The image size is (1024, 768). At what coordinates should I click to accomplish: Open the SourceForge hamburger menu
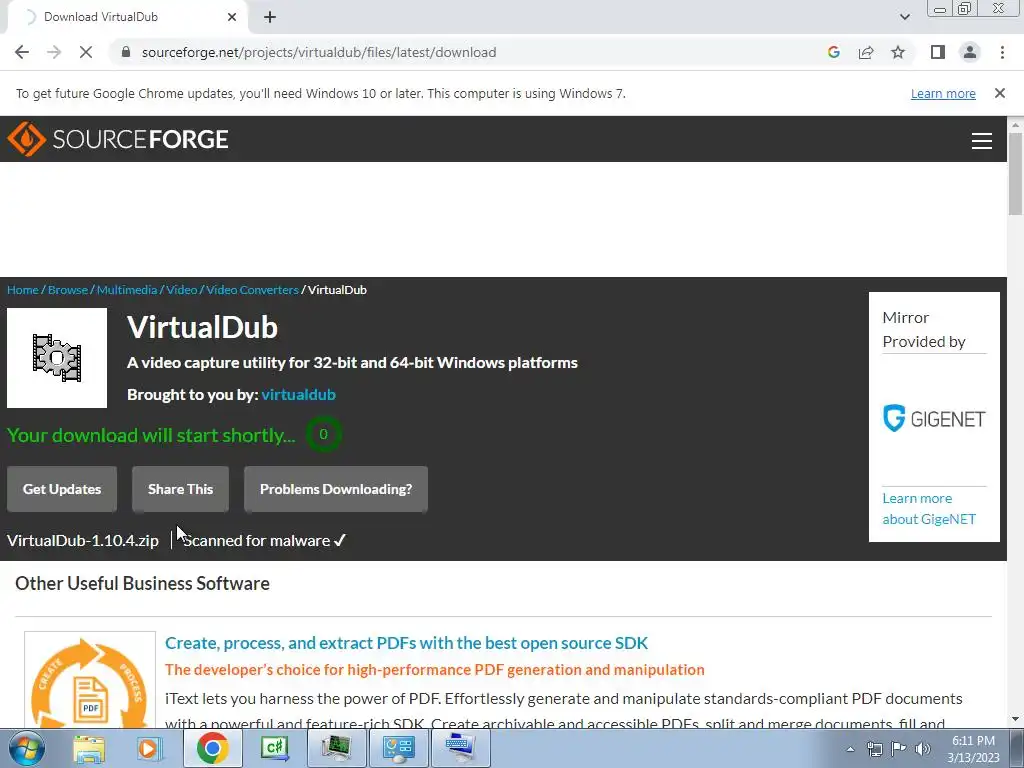coord(982,140)
